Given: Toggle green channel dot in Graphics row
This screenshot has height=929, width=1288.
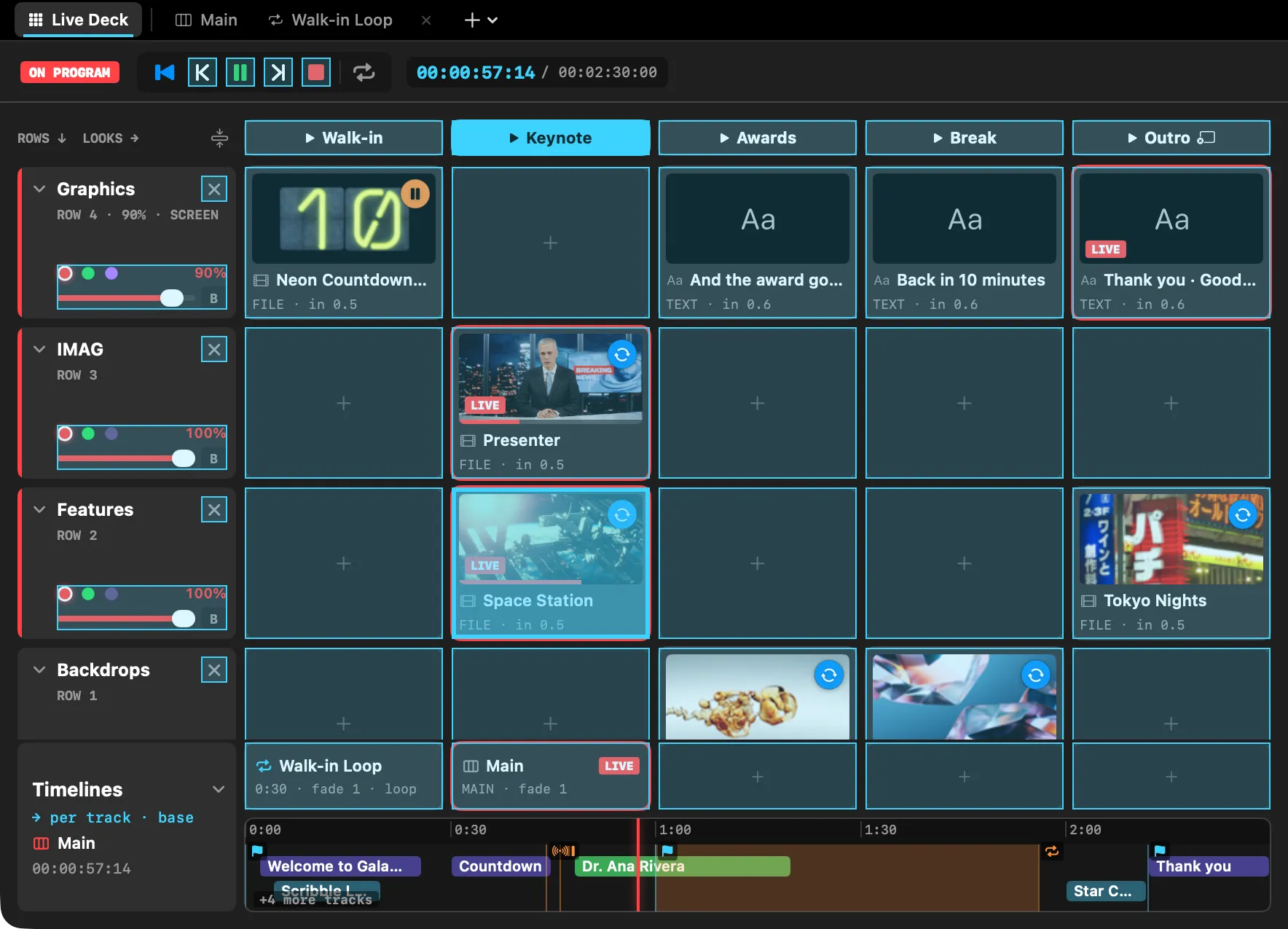Looking at the screenshot, I should pos(88,273).
